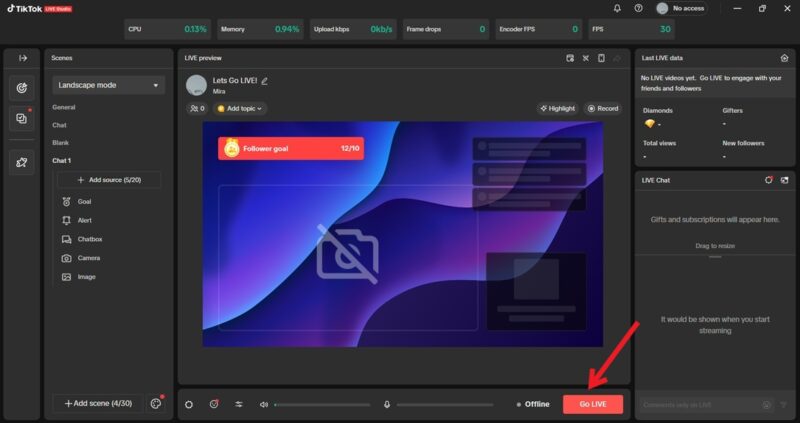Click the emoji icon in chat input
800x423 pixels.
click(766, 405)
